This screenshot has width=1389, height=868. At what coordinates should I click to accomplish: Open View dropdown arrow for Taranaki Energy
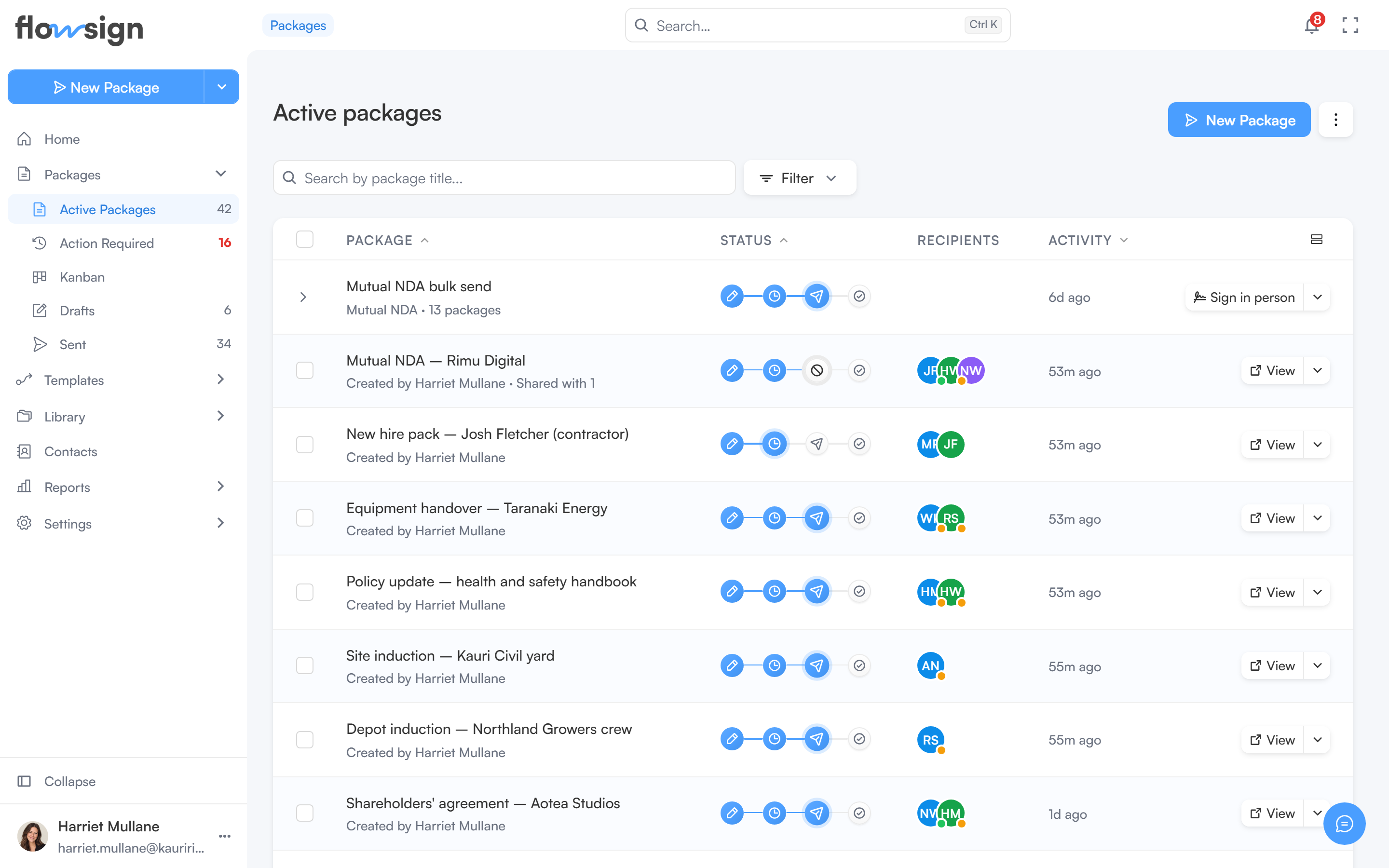click(x=1317, y=518)
